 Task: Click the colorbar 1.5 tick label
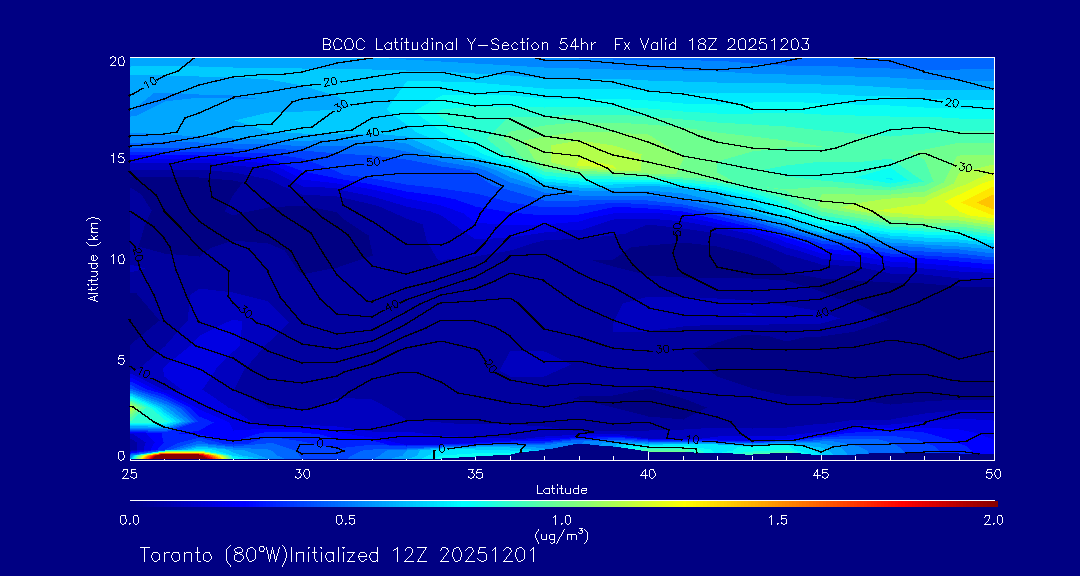click(x=777, y=520)
